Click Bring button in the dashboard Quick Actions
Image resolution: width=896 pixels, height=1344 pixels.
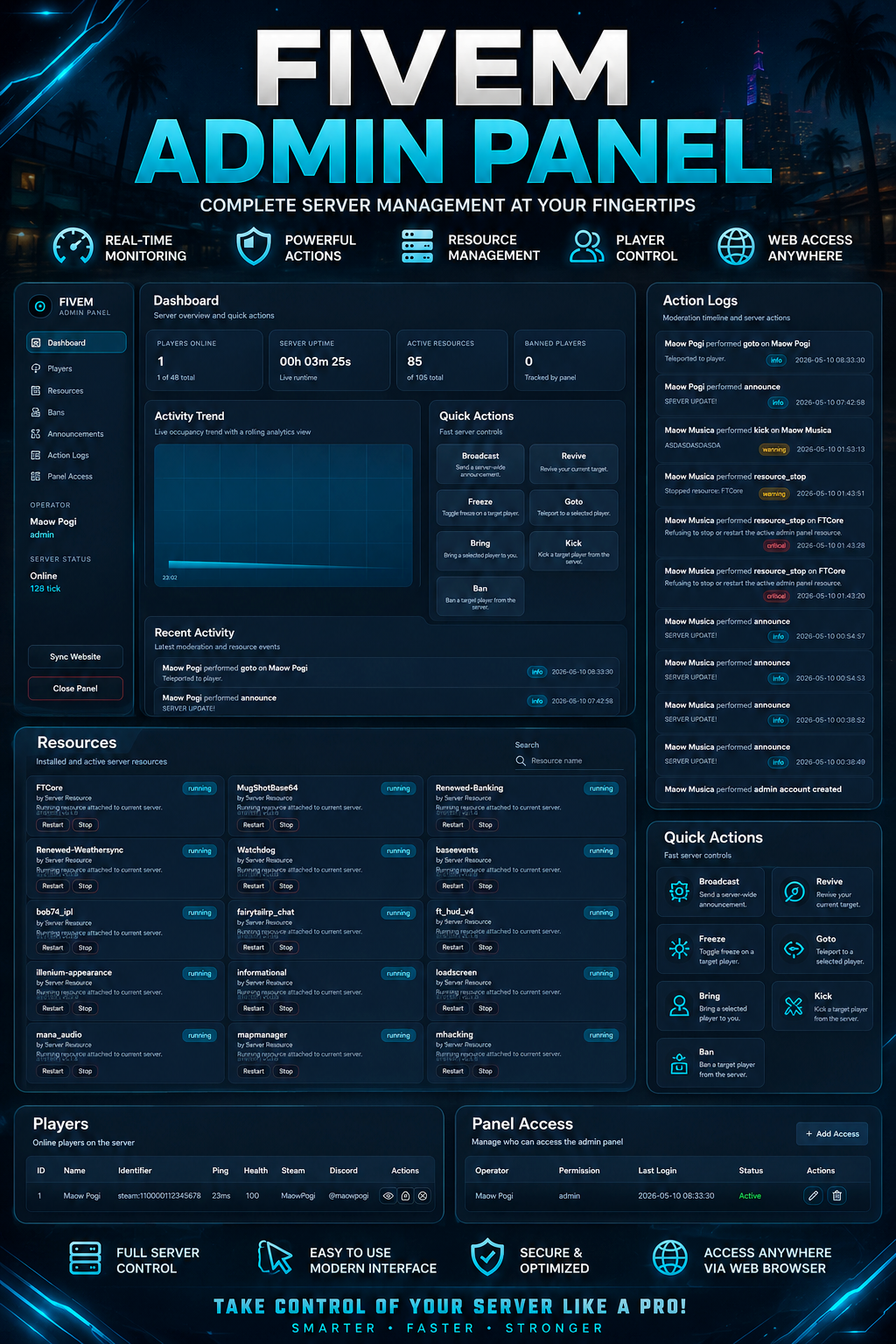pyautogui.click(x=480, y=551)
